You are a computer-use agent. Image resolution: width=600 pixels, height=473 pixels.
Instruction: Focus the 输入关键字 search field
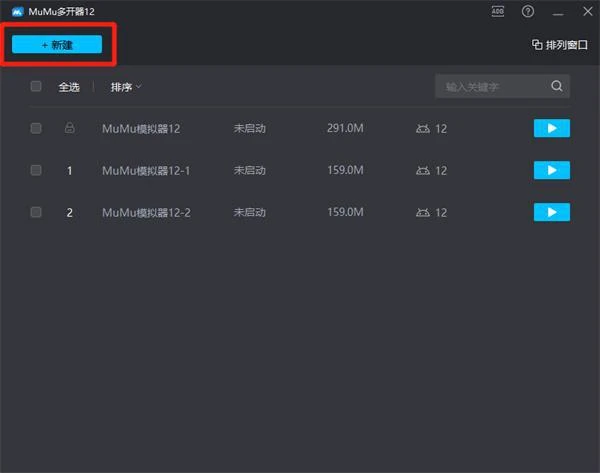pyautogui.click(x=502, y=86)
